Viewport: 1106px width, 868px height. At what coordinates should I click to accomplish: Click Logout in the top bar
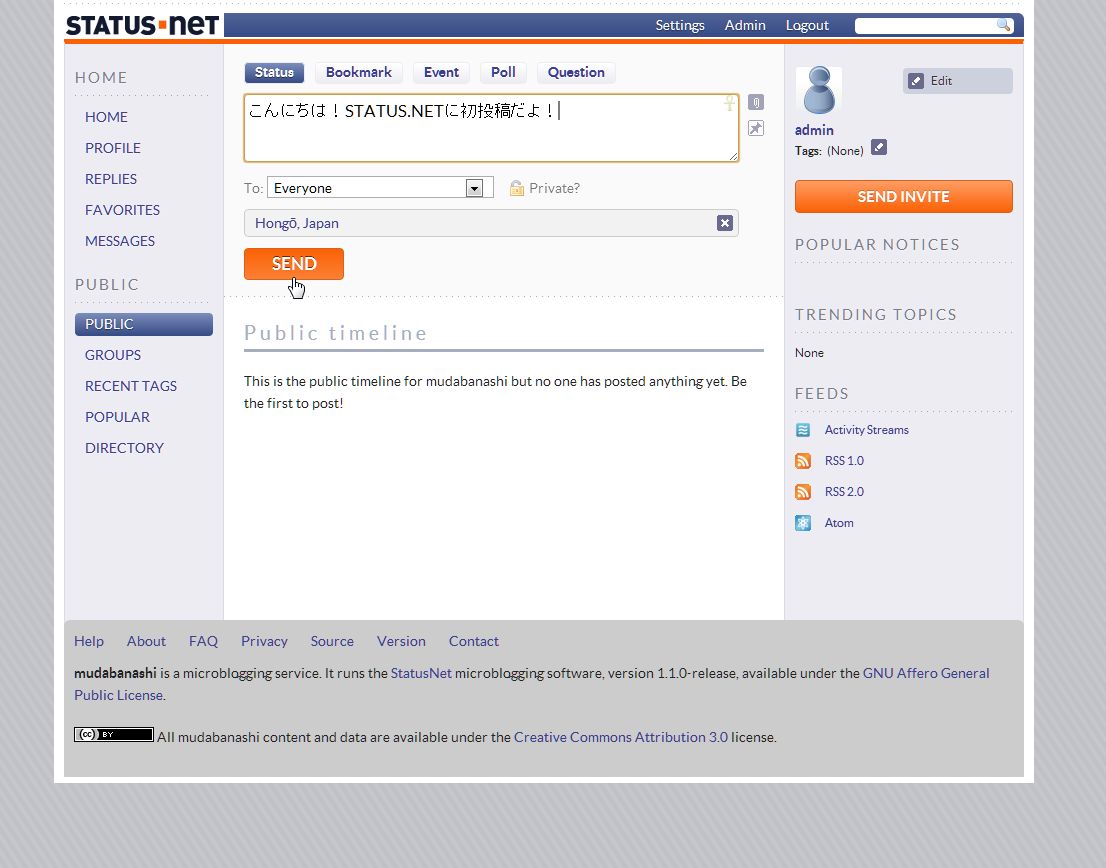click(807, 25)
